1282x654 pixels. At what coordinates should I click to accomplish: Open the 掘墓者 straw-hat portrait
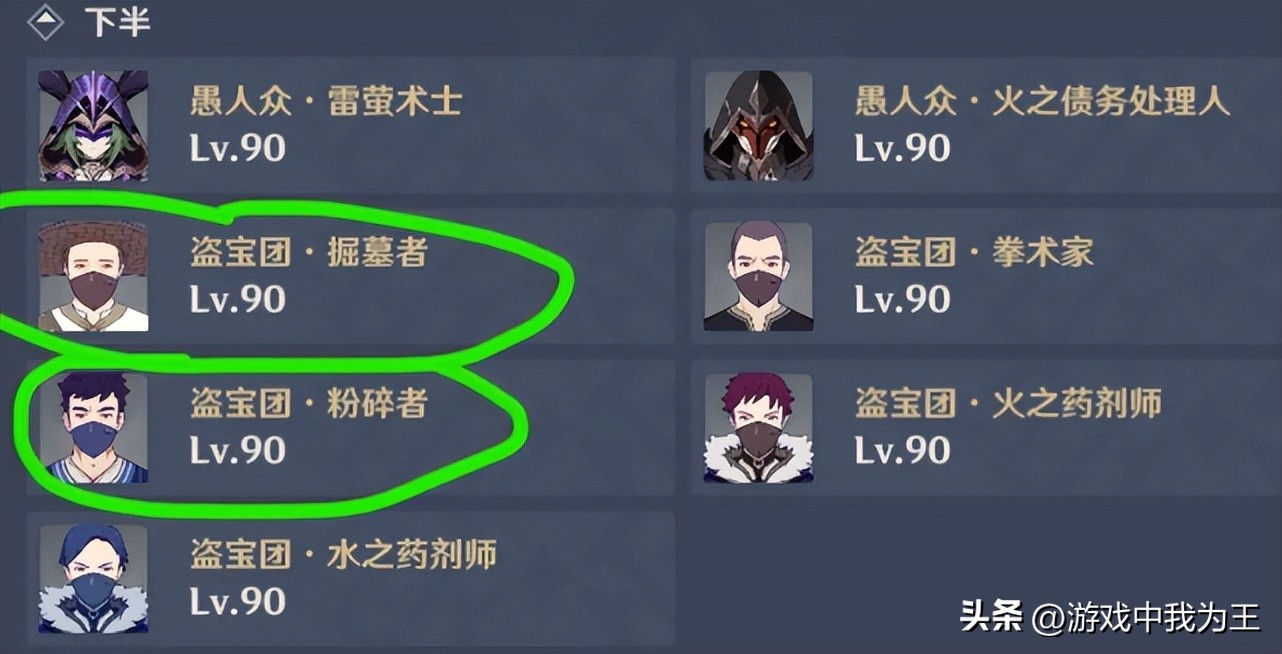pyautogui.click(x=93, y=277)
